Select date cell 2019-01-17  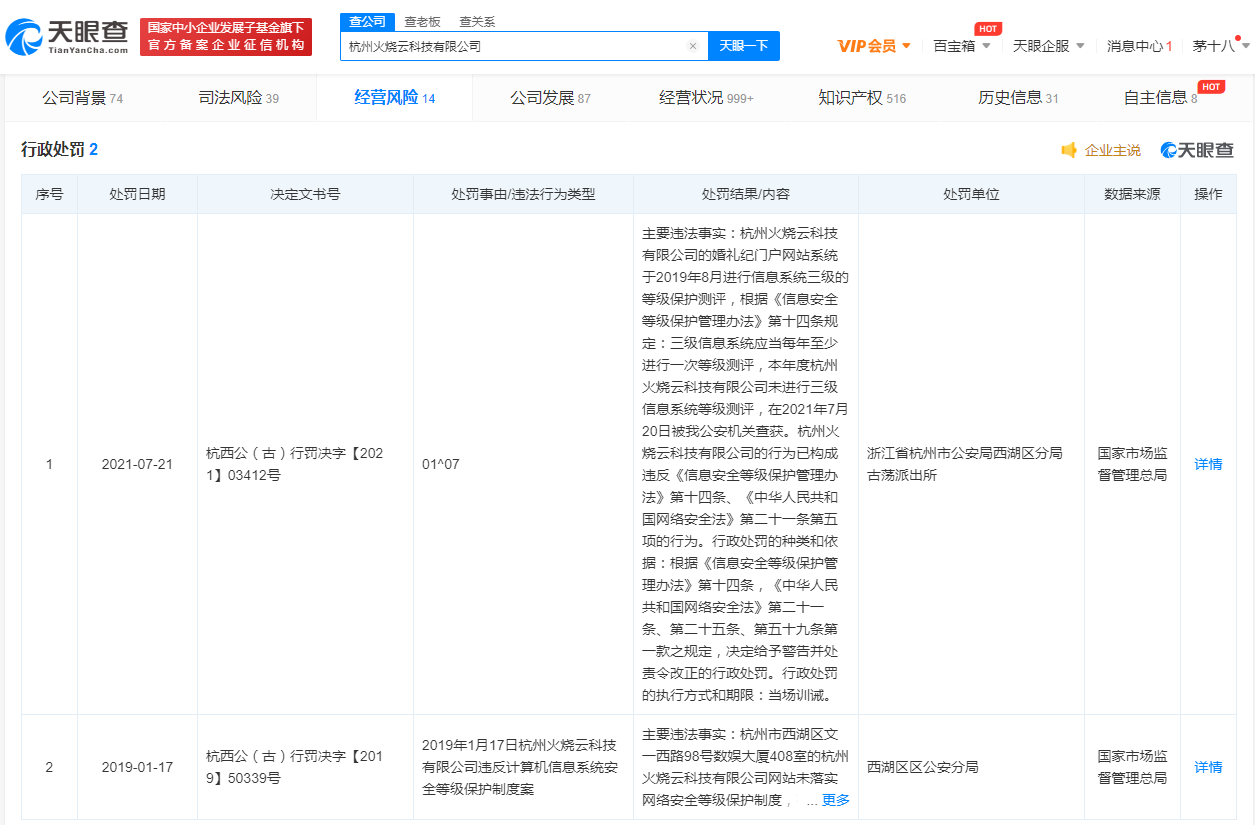137,767
